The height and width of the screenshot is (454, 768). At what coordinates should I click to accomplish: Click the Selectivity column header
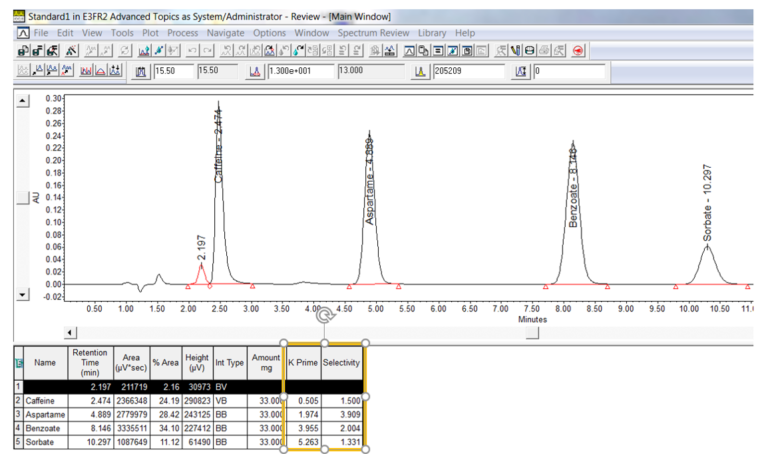pyautogui.click(x=341, y=363)
